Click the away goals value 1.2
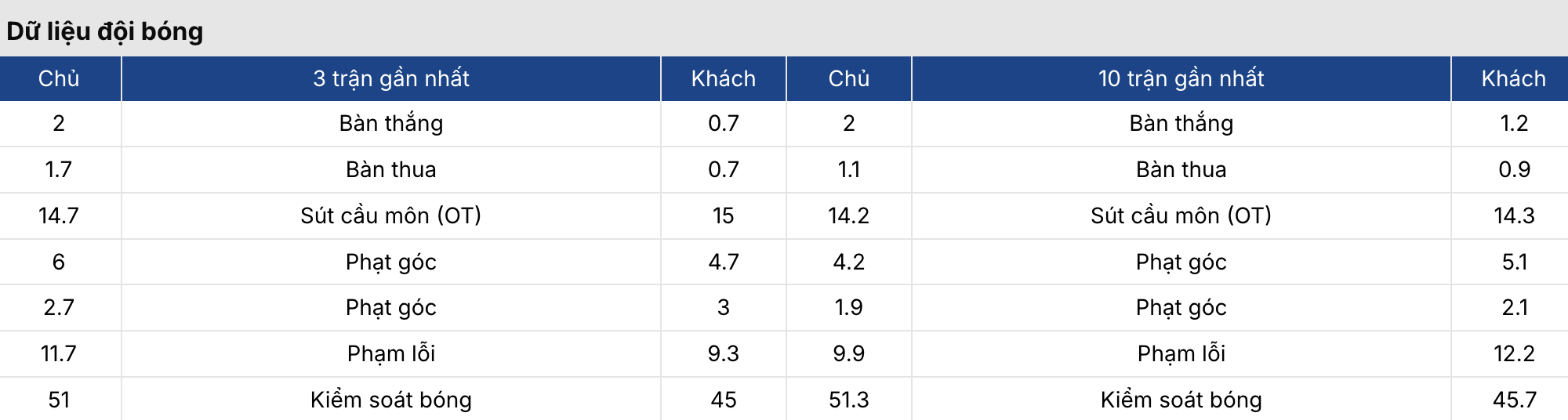 pos(1514,124)
